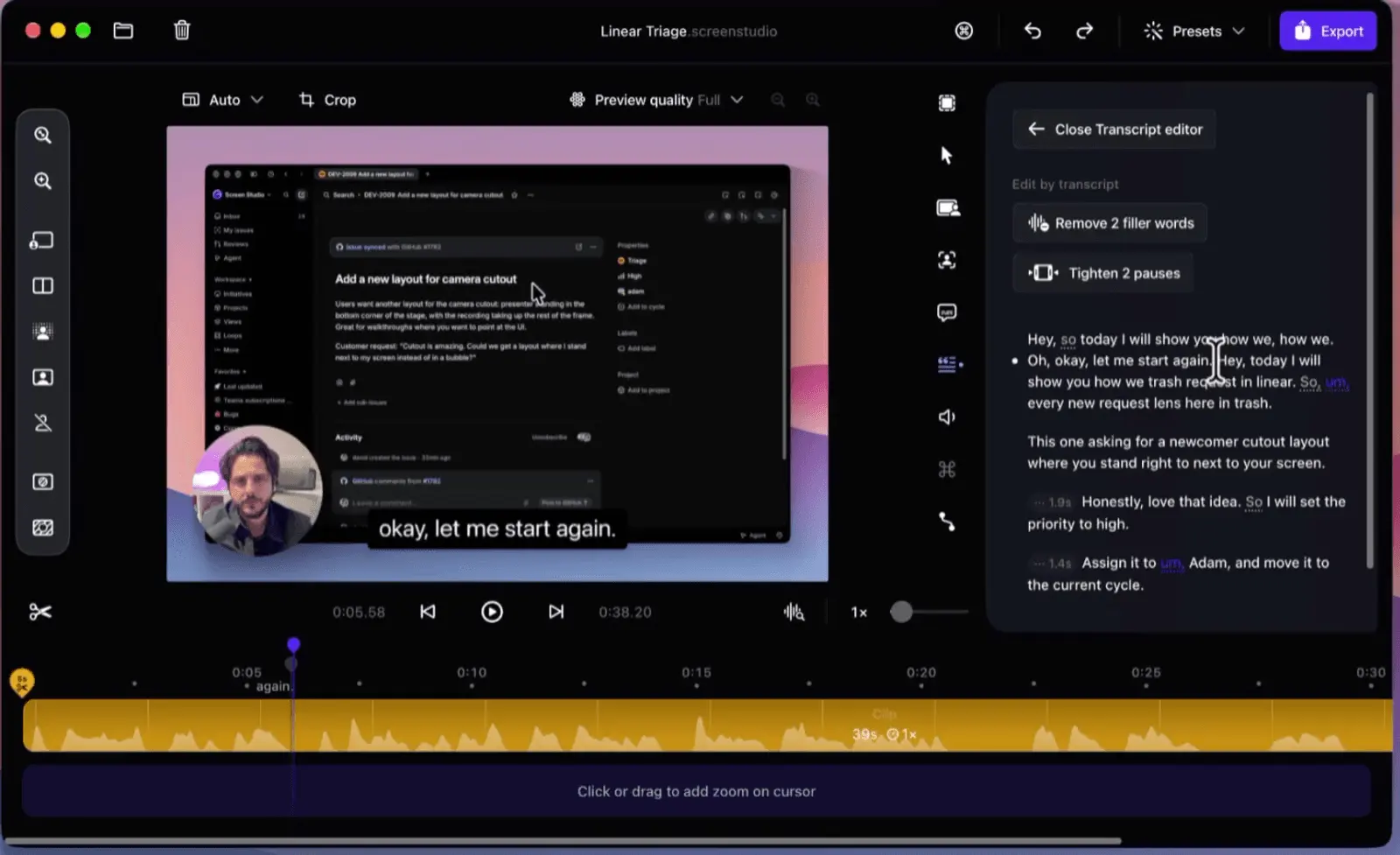The width and height of the screenshot is (1400, 855).
Task: Click the purple playhead marker on timeline
Action: point(293,645)
